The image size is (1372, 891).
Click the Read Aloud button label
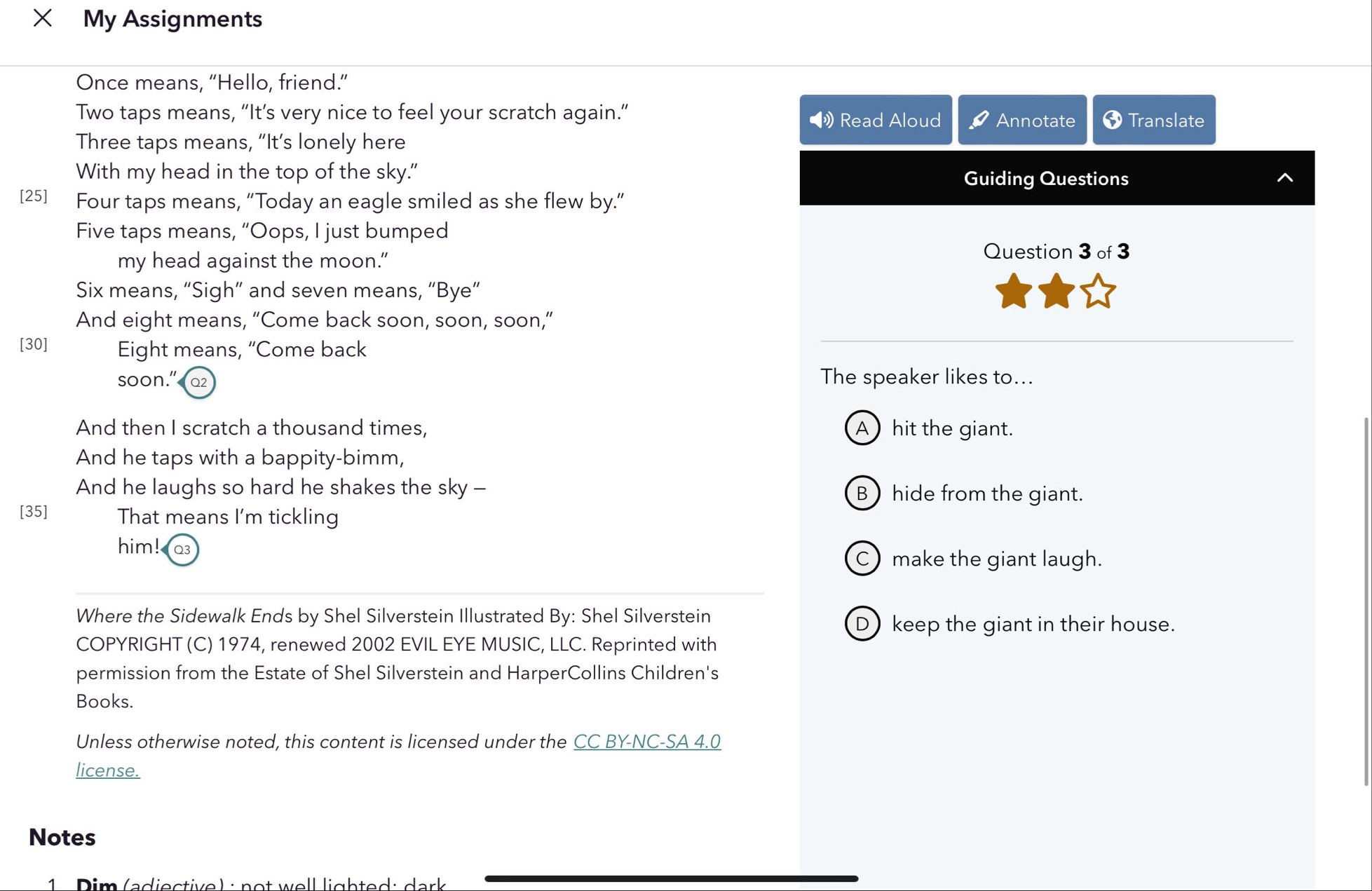tap(890, 120)
